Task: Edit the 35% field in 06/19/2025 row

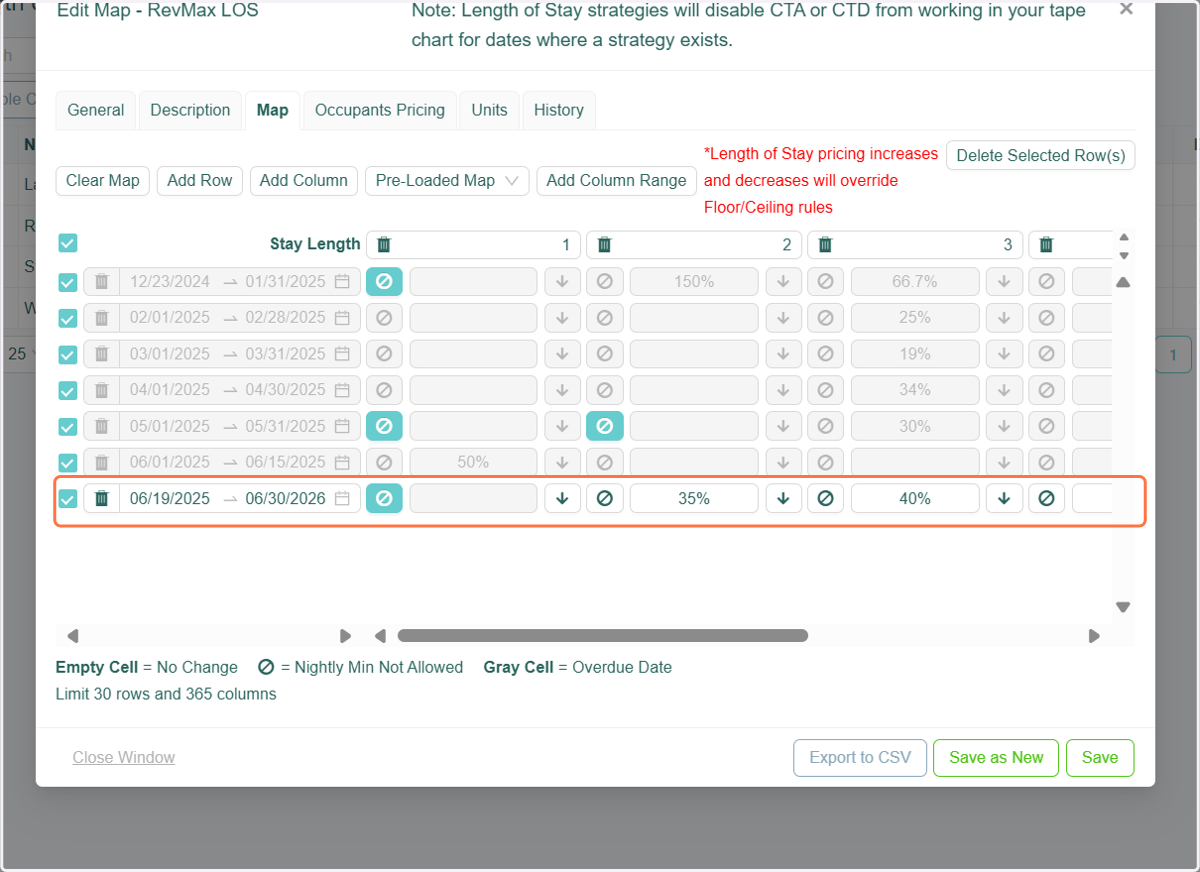Action: (694, 498)
